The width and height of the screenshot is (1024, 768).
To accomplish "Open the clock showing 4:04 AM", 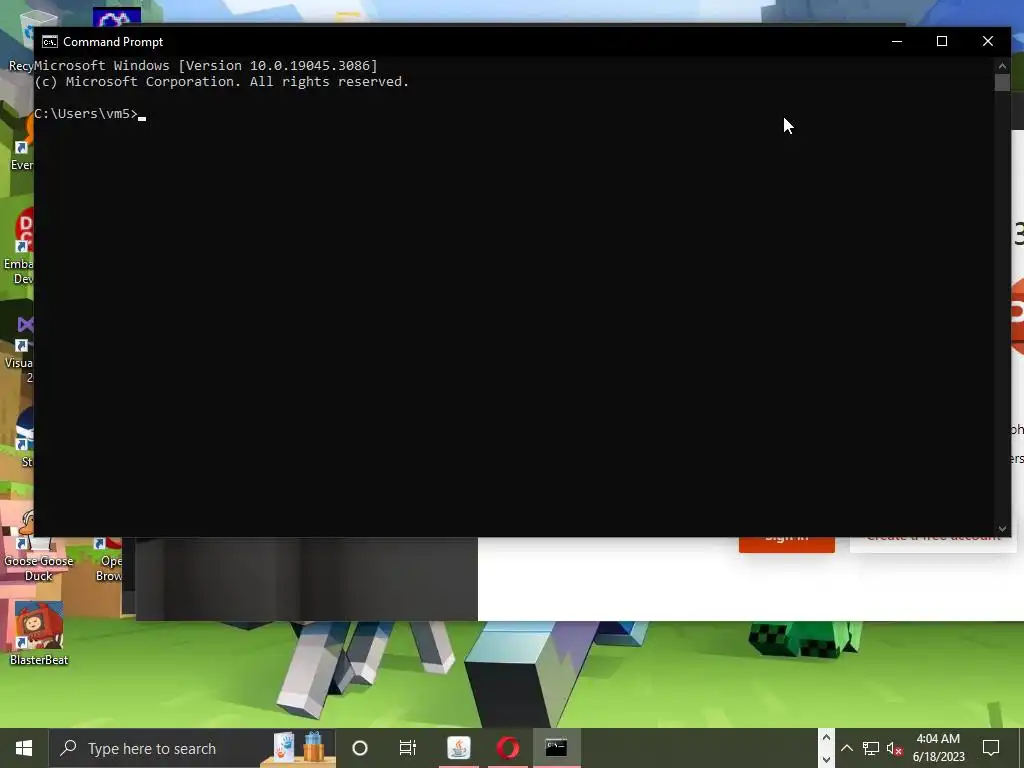I will click(938, 748).
